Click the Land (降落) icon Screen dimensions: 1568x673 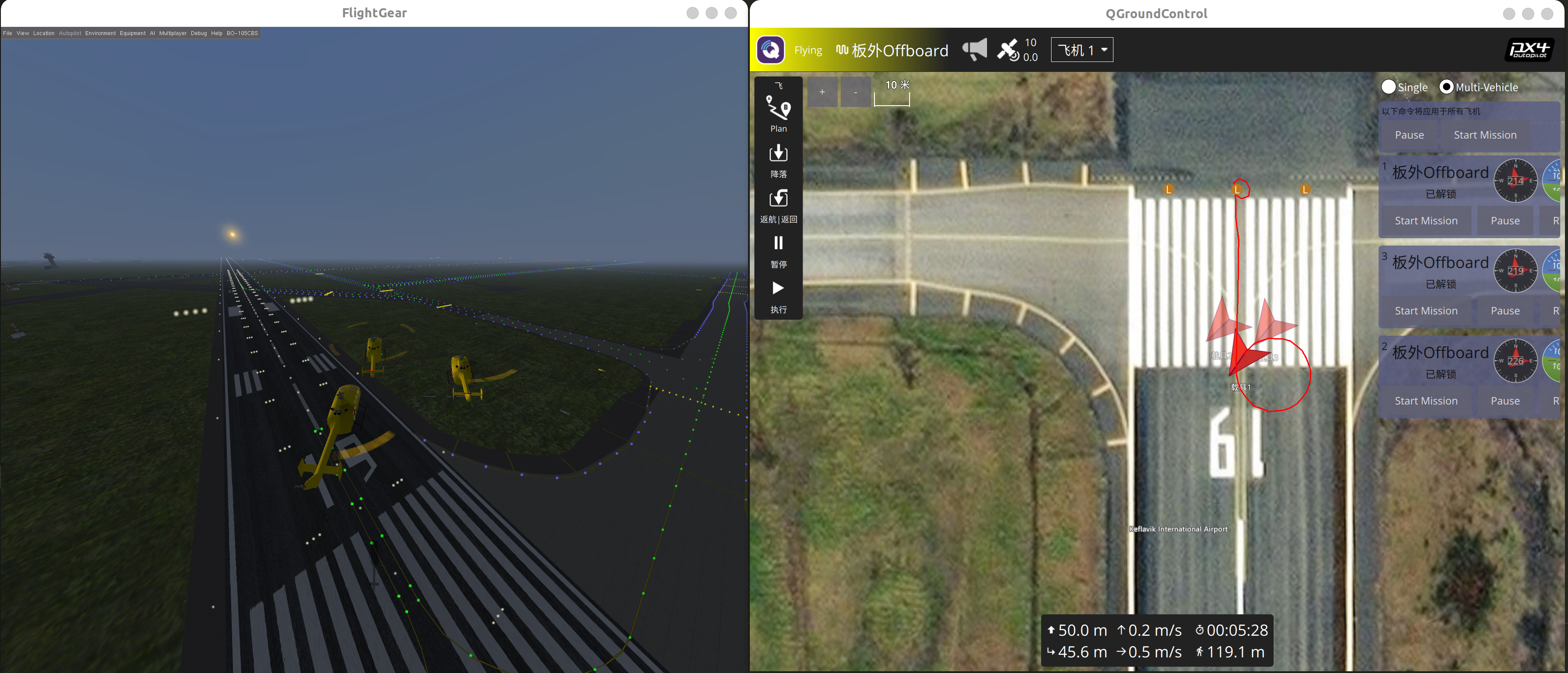click(778, 160)
